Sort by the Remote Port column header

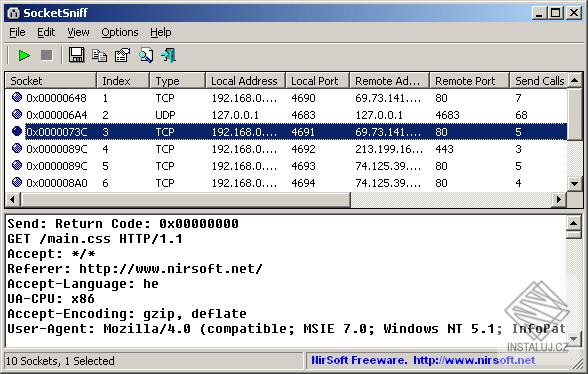tap(470, 81)
